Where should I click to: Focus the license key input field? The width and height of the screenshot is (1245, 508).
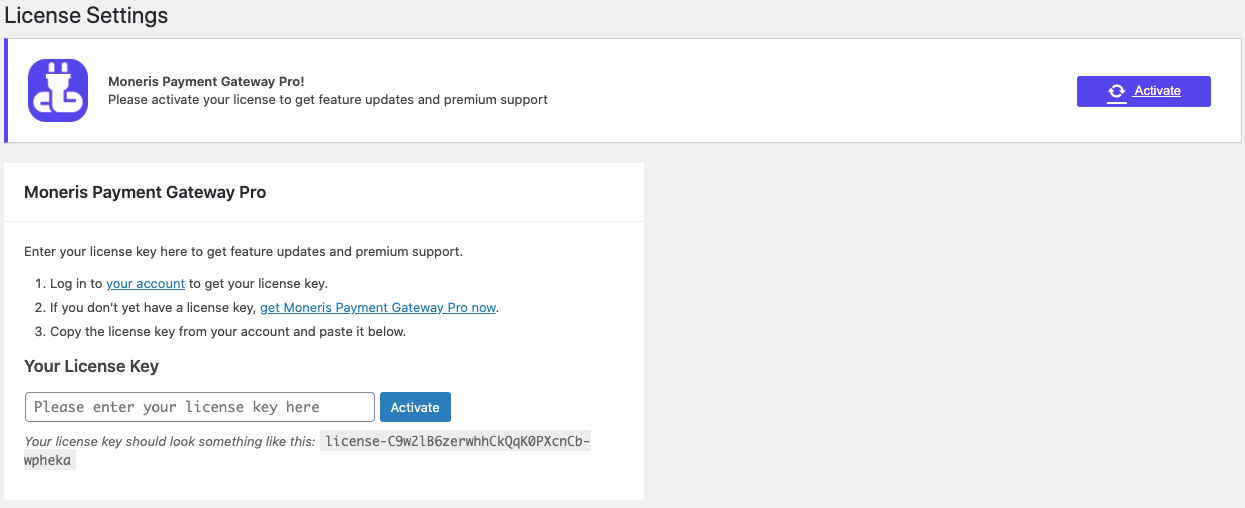click(x=200, y=407)
